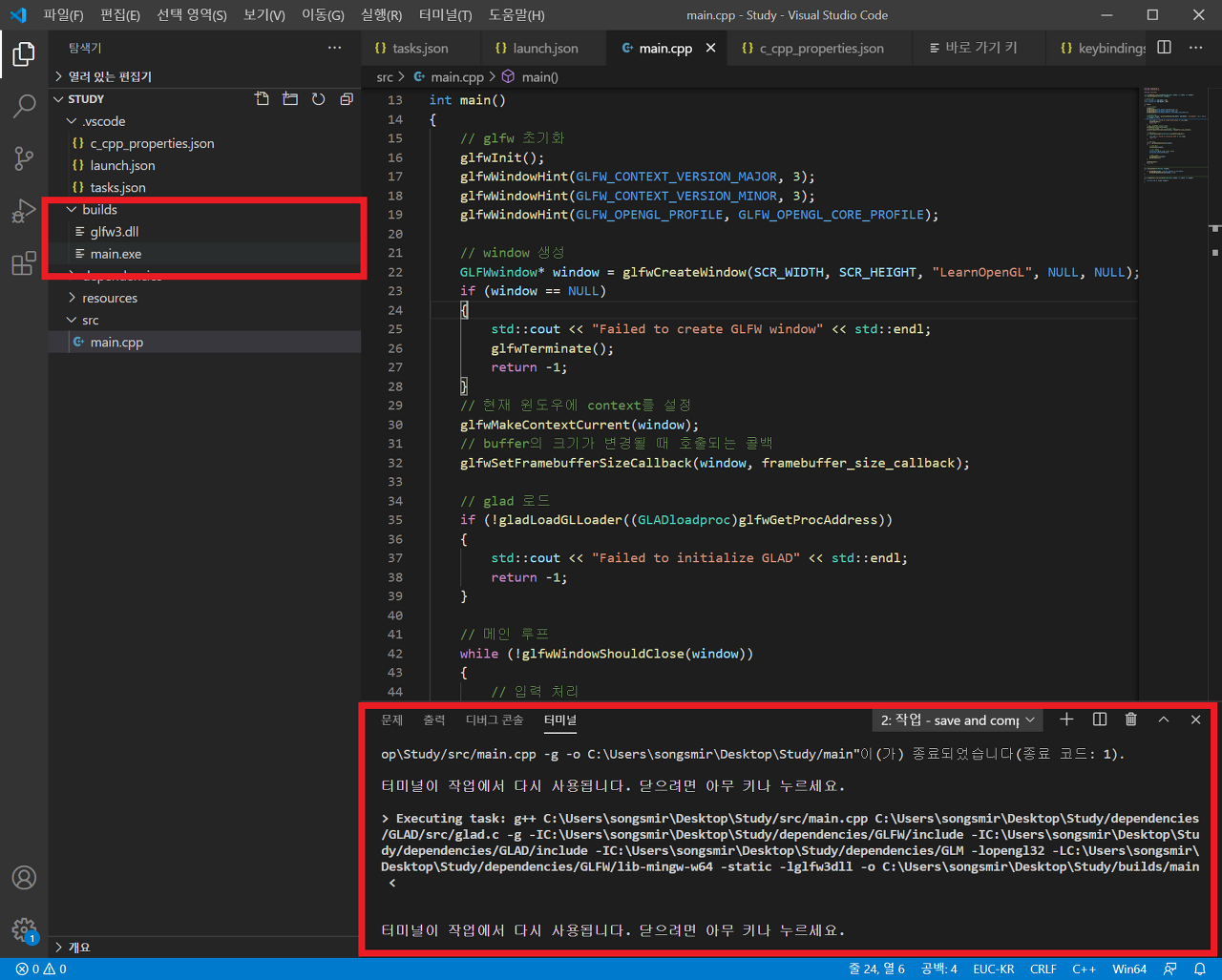This screenshot has width=1222, height=980.
Task: Create a new file in Explorer
Action: pyautogui.click(x=262, y=98)
